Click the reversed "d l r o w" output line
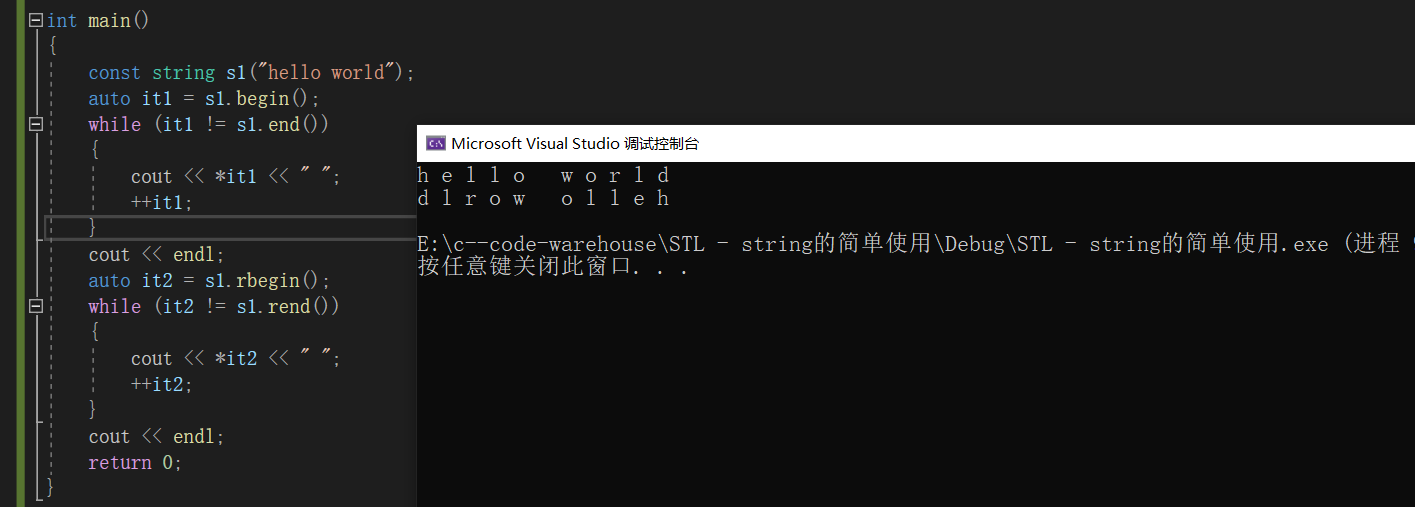Image resolution: width=1415 pixels, height=507 pixels. [x=544, y=198]
